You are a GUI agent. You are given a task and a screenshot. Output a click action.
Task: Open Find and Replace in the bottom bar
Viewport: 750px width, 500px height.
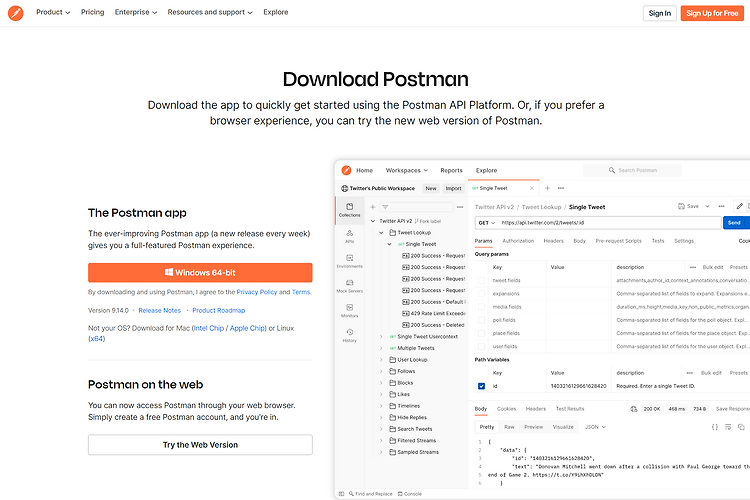[x=371, y=494]
